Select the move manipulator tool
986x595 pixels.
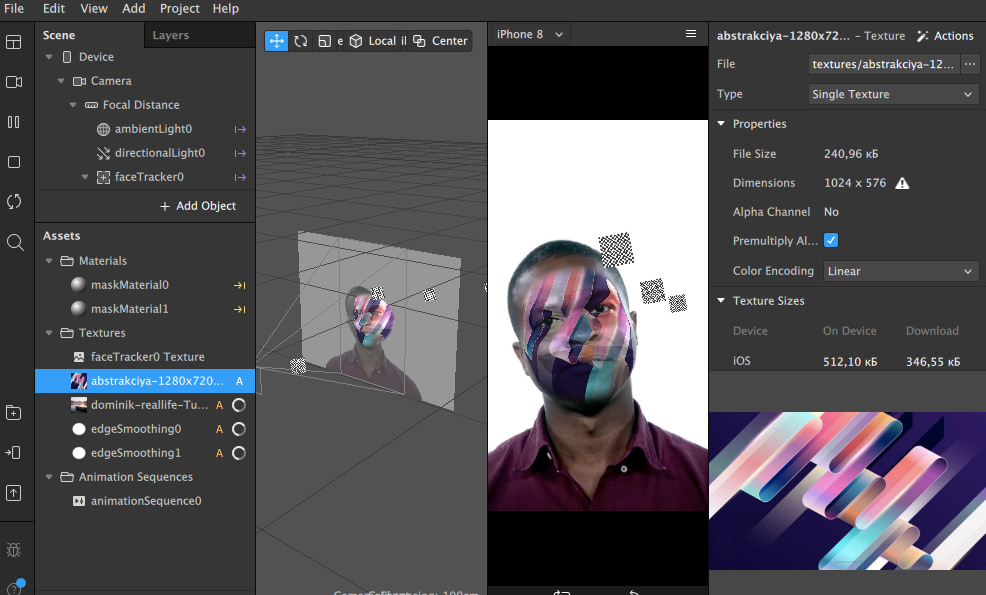pyautogui.click(x=276, y=41)
